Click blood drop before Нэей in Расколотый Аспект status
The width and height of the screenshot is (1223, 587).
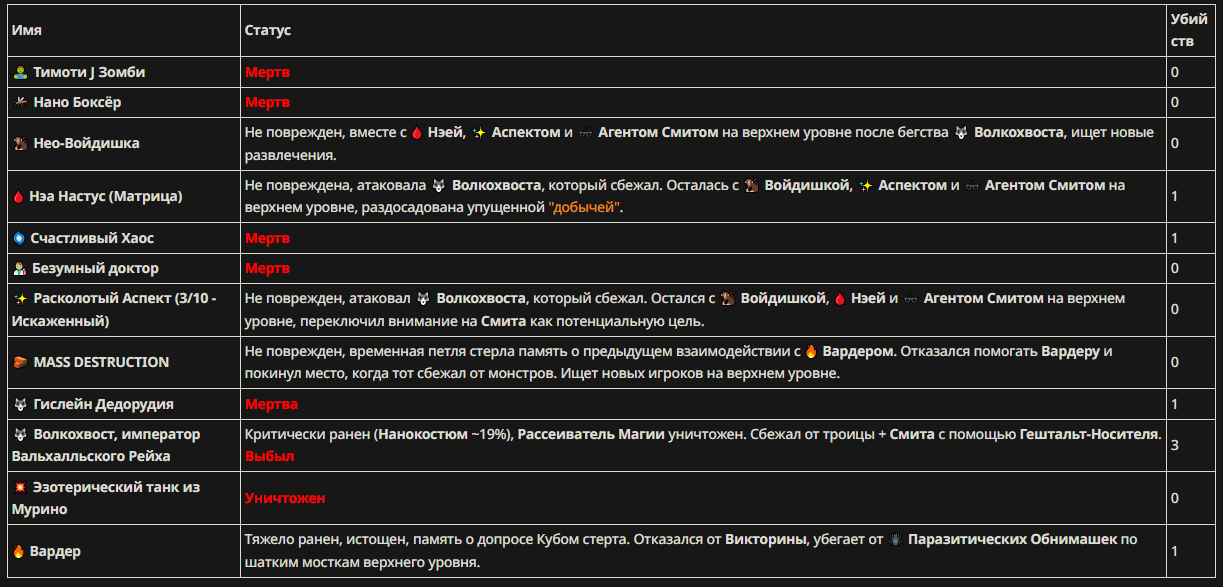(840, 299)
